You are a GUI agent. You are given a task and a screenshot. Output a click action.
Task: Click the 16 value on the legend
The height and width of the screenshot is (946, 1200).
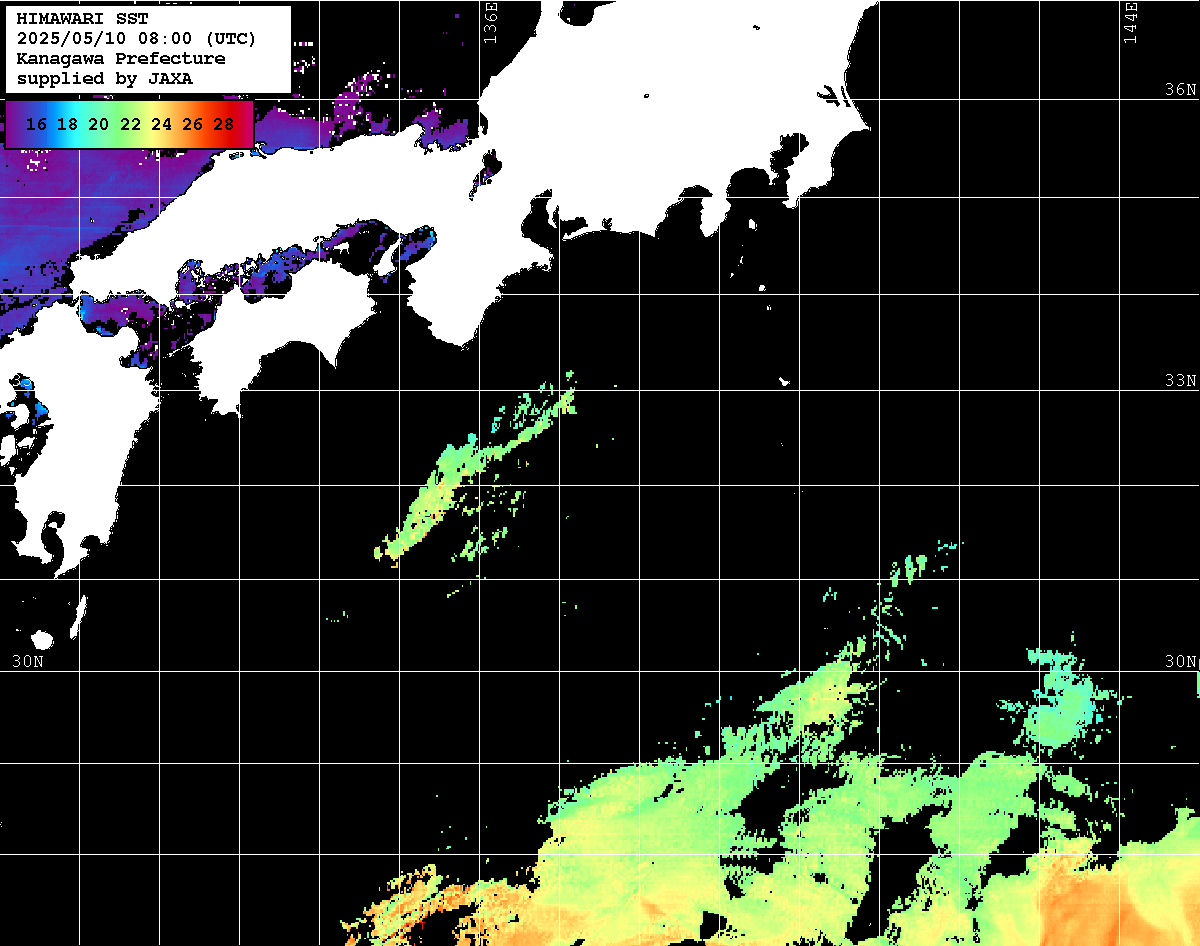pos(36,125)
